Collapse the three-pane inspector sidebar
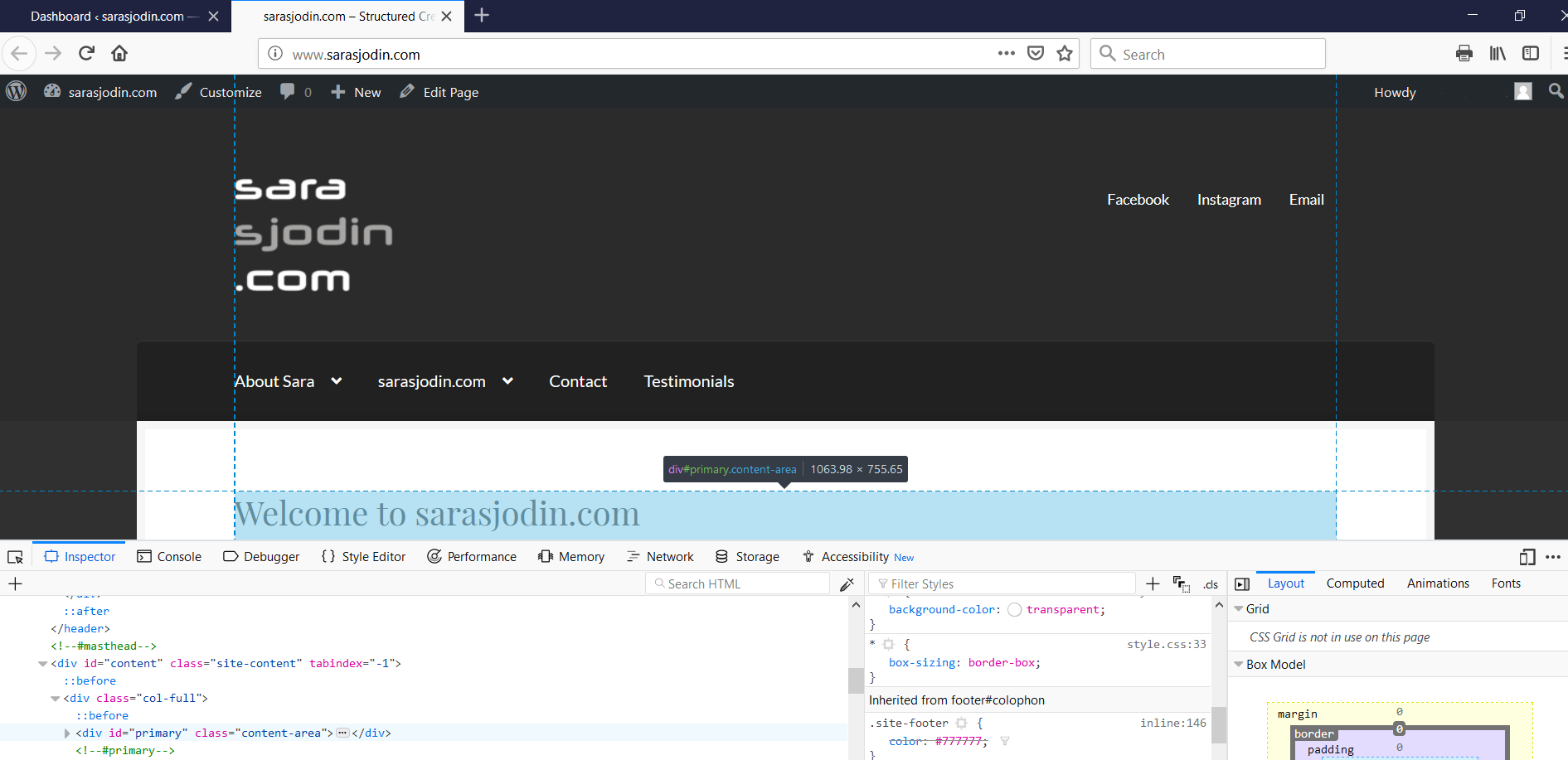1568x760 pixels. point(1242,584)
